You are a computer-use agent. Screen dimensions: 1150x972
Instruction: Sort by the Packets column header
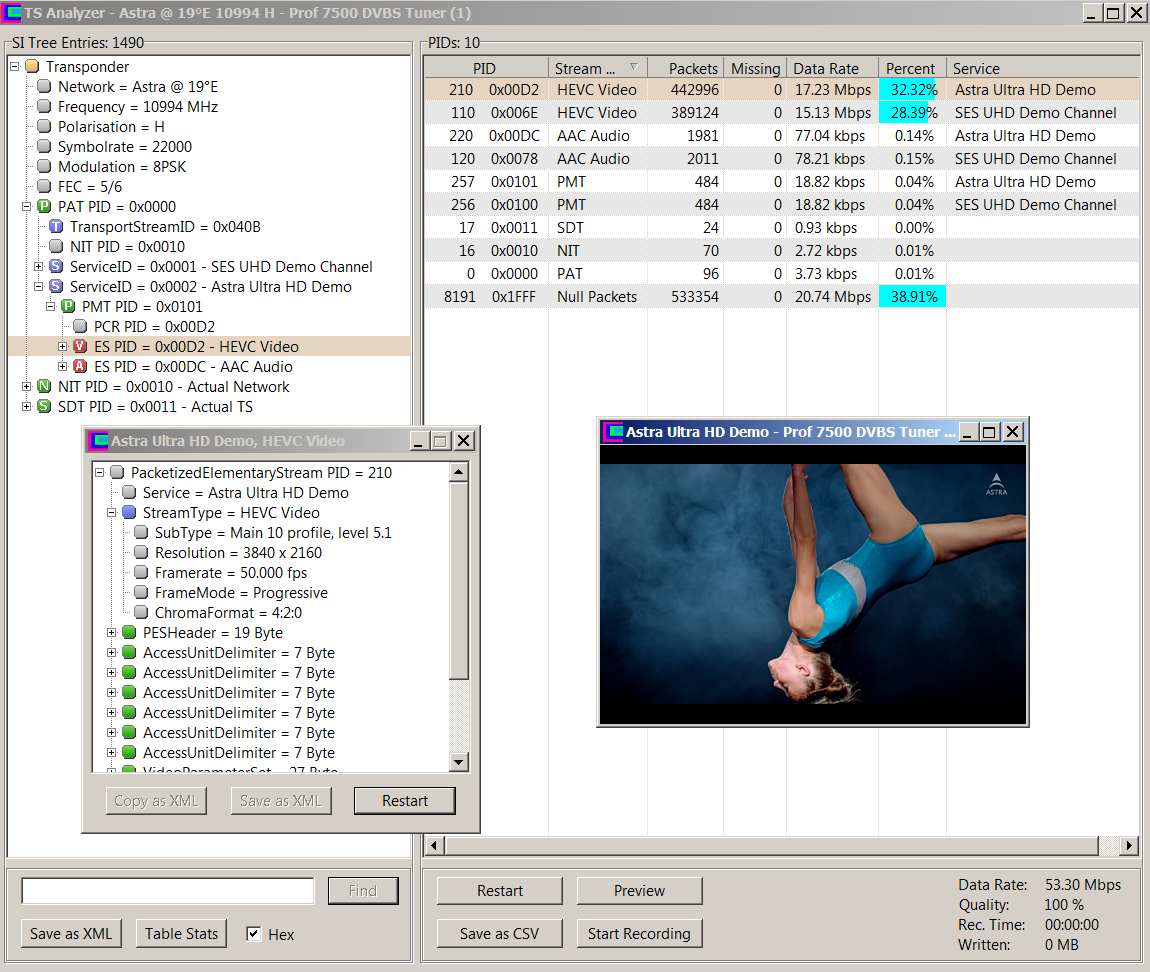[686, 68]
